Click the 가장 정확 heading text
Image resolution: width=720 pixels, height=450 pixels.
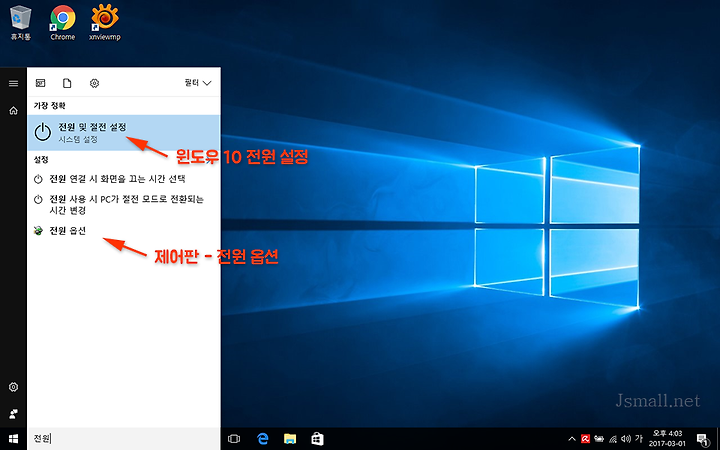point(50,106)
